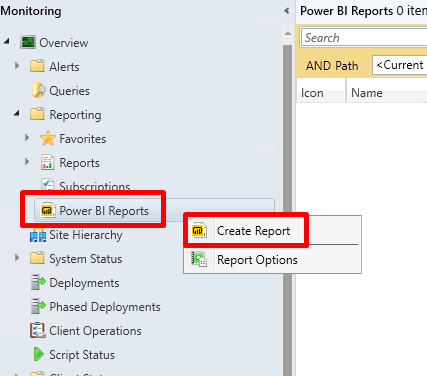Expand the Favorites tree node

pyautogui.click(x=27, y=138)
